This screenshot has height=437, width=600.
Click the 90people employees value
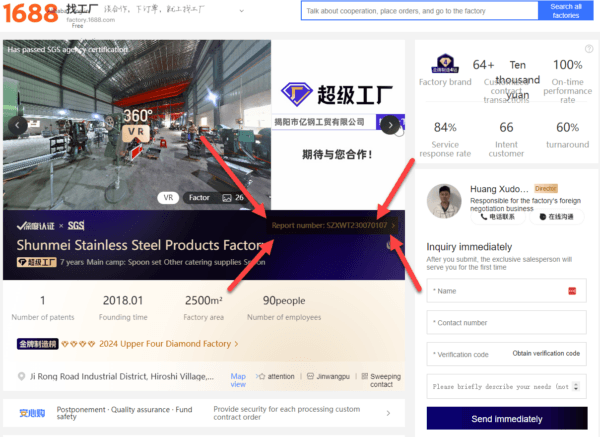284,300
